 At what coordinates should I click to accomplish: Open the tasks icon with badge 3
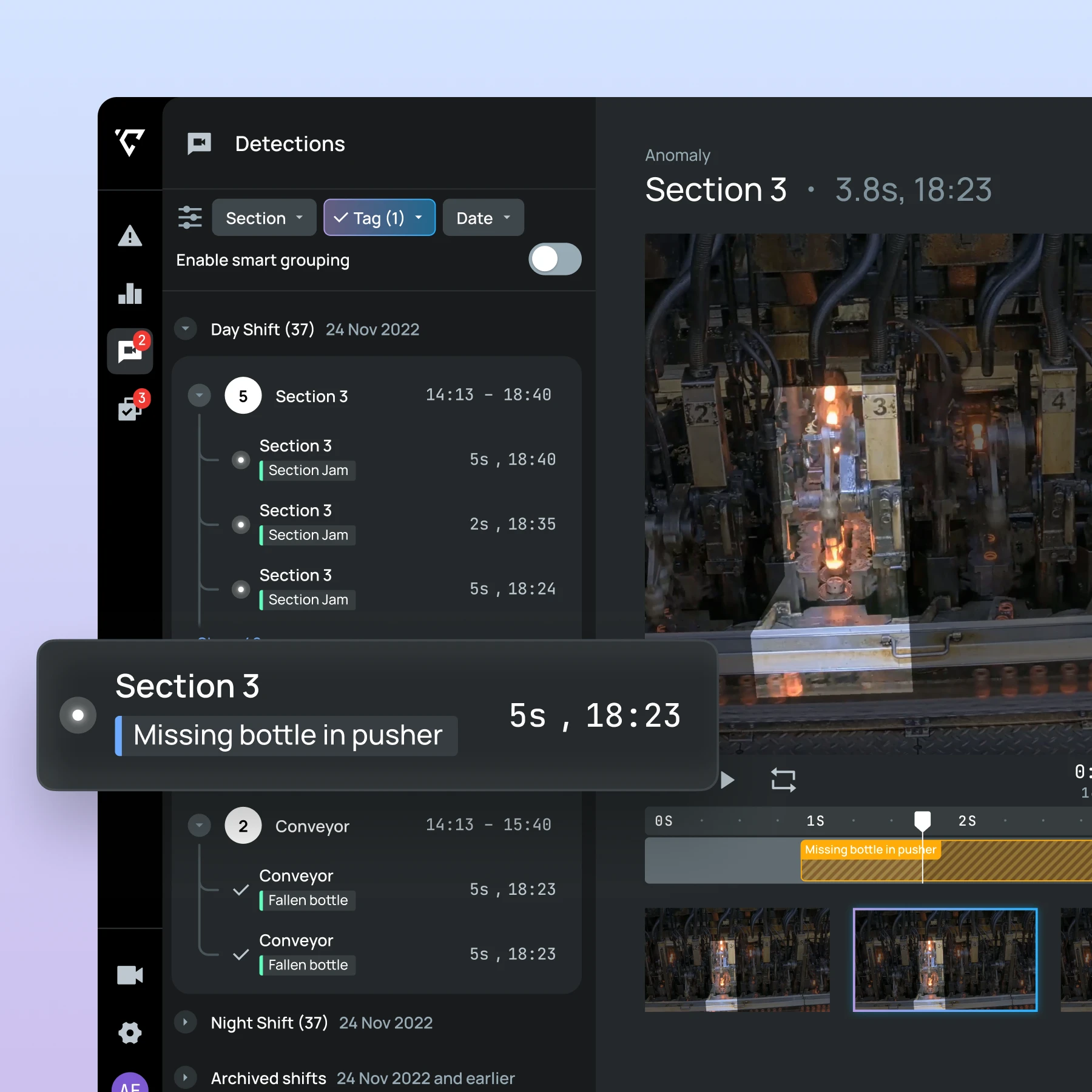(x=130, y=409)
